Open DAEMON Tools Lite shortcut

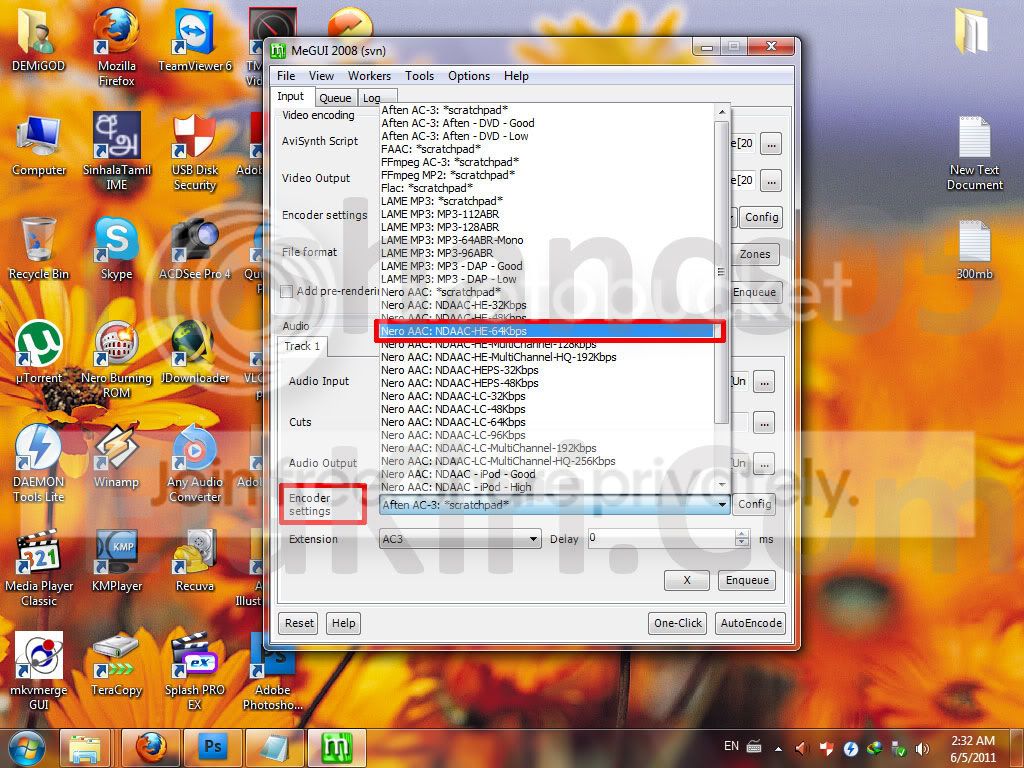[39, 464]
